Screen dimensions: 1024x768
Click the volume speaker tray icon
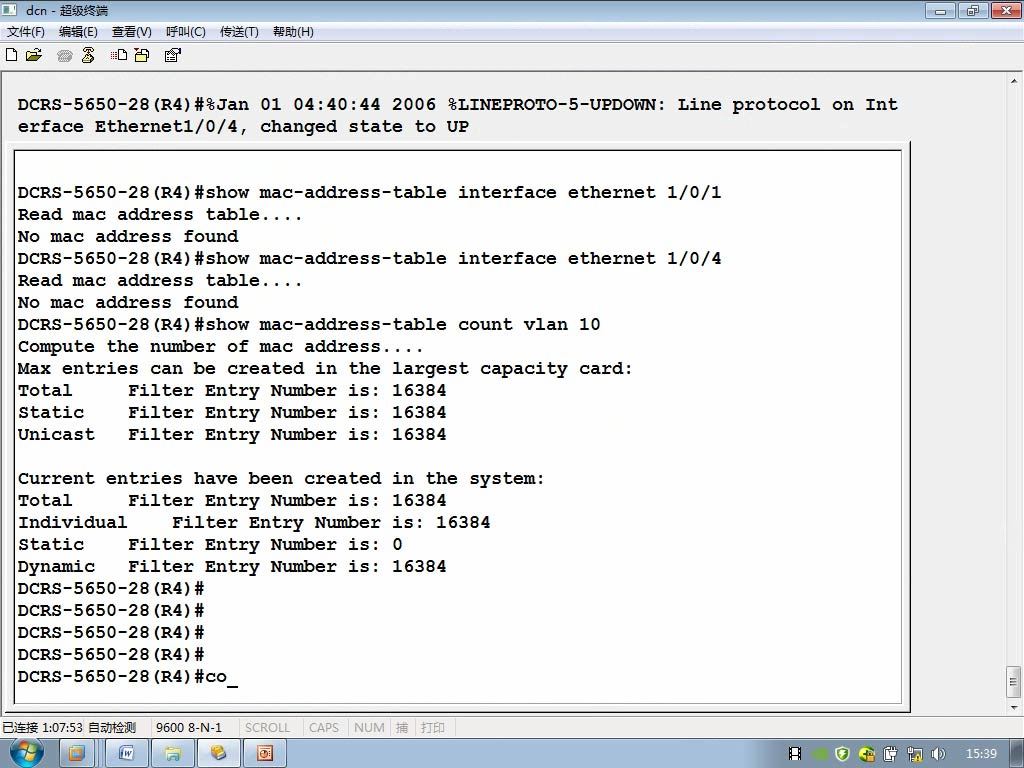tap(938, 754)
